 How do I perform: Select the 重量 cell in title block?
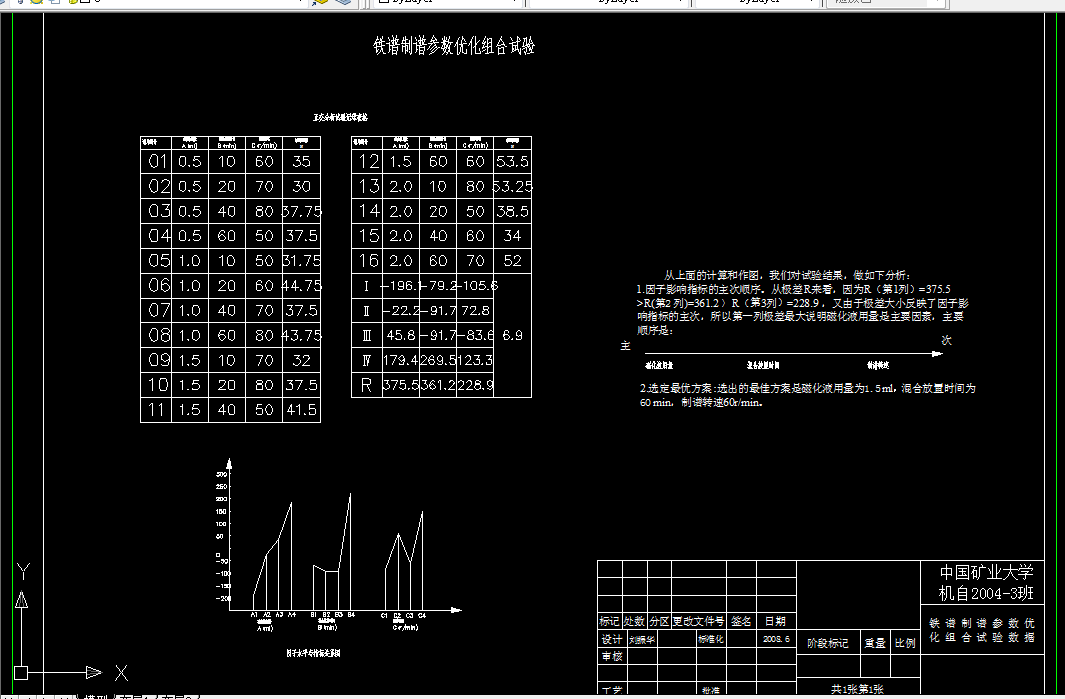click(875, 643)
